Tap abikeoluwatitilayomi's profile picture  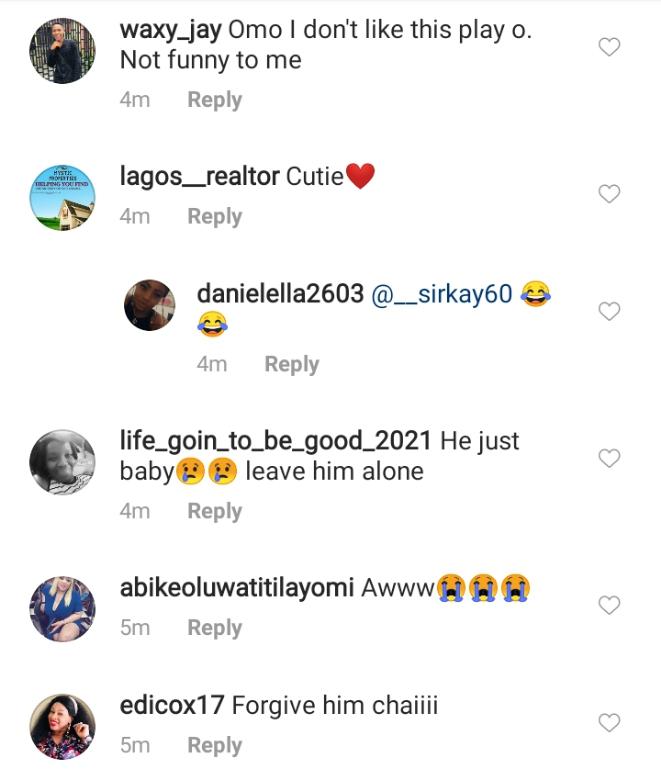(x=62, y=608)
